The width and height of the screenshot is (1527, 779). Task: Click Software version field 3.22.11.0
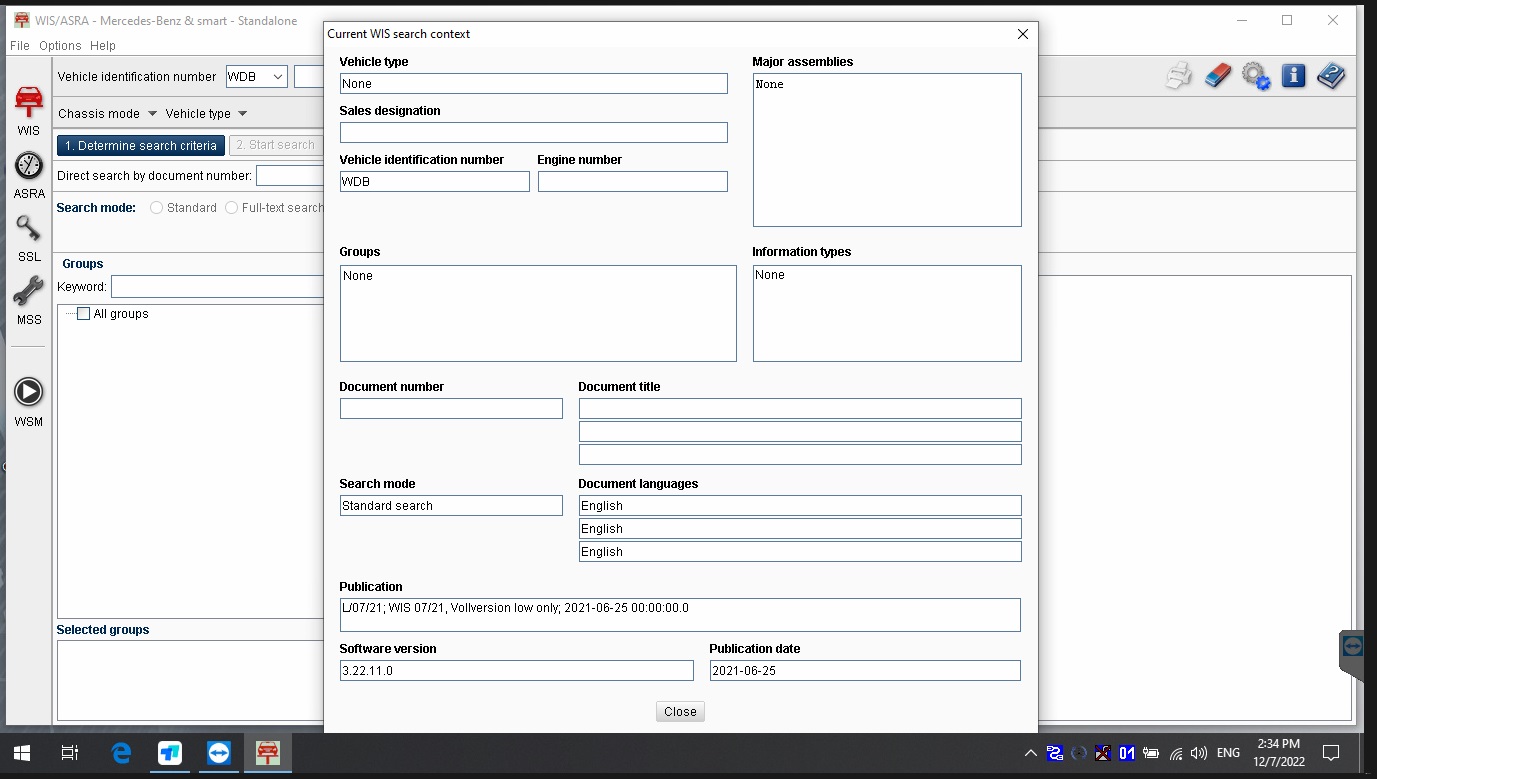[x=516, y=671]
